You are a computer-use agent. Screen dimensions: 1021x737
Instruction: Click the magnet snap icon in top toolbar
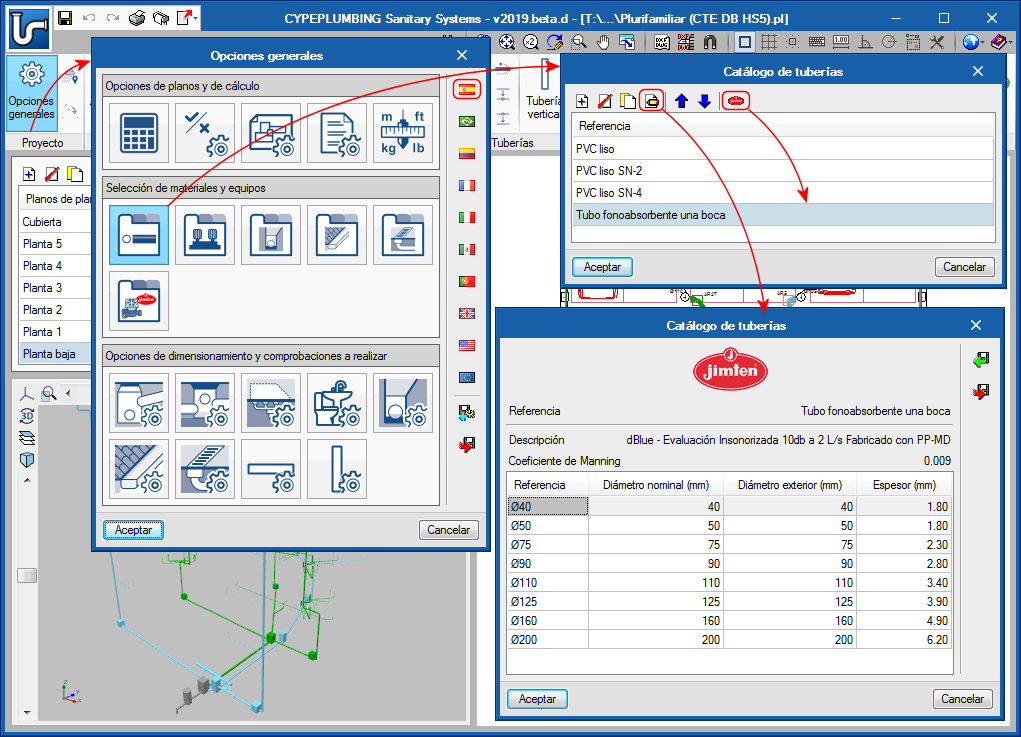tap(710, 42)
